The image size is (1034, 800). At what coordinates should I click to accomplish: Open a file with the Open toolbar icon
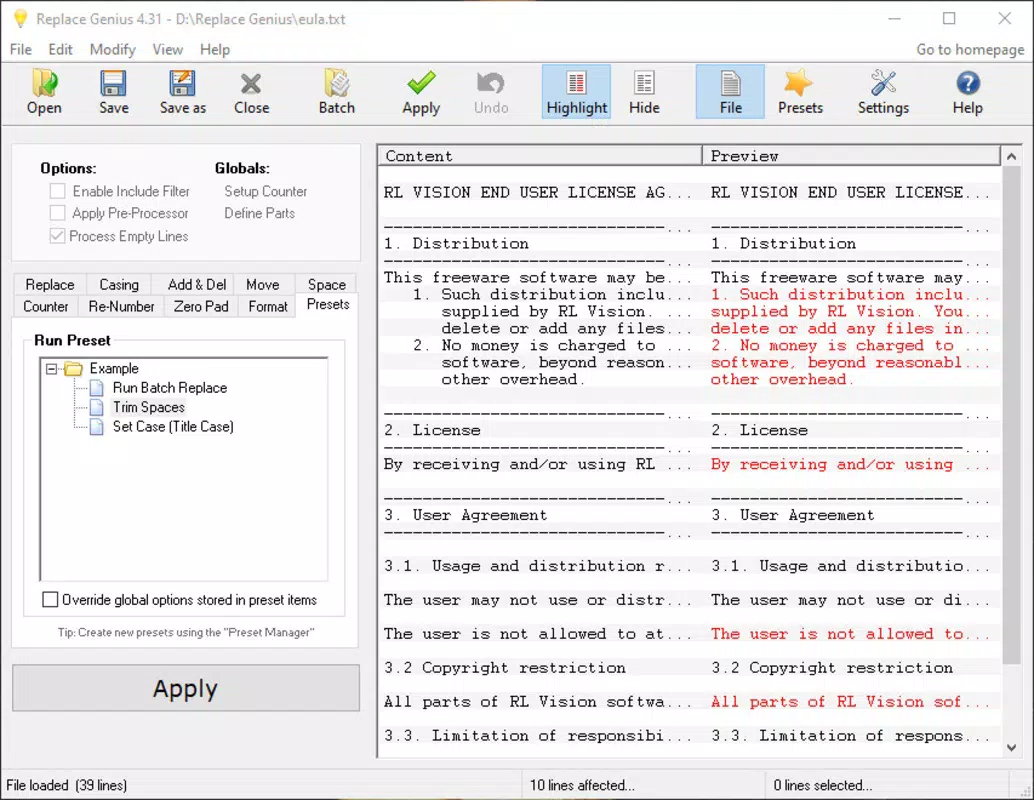tap(44, 92)
